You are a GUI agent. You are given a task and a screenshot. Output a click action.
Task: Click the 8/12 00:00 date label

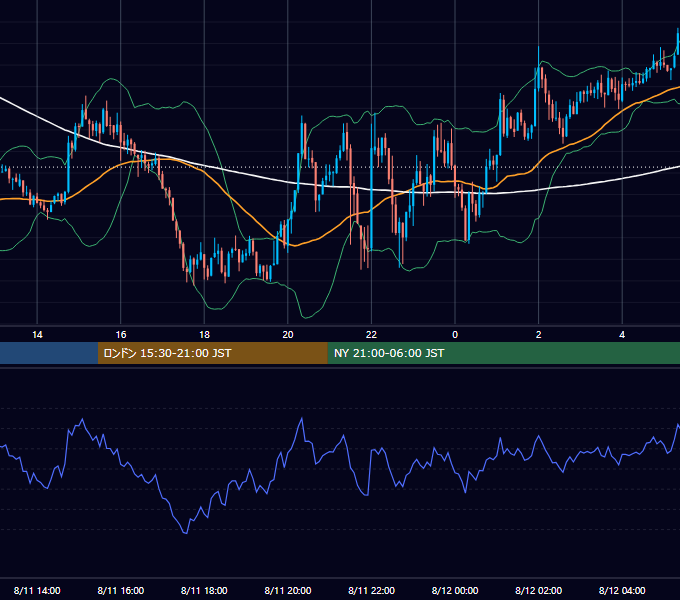(455, 590)
